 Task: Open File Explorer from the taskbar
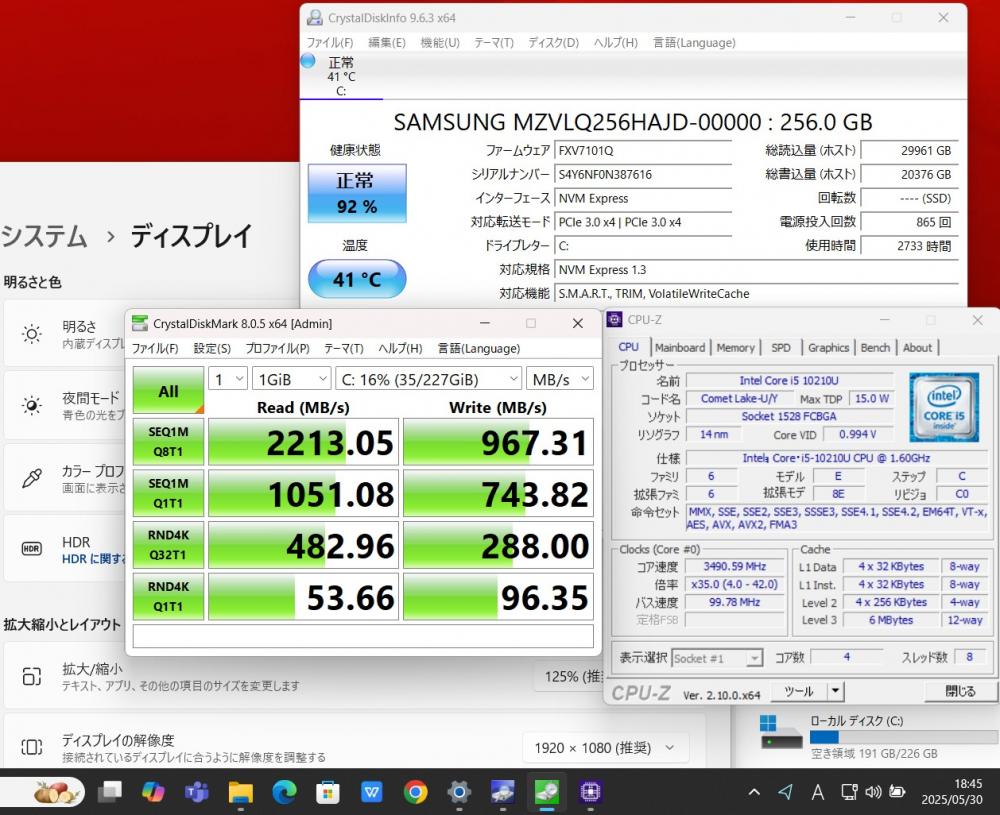240,792
